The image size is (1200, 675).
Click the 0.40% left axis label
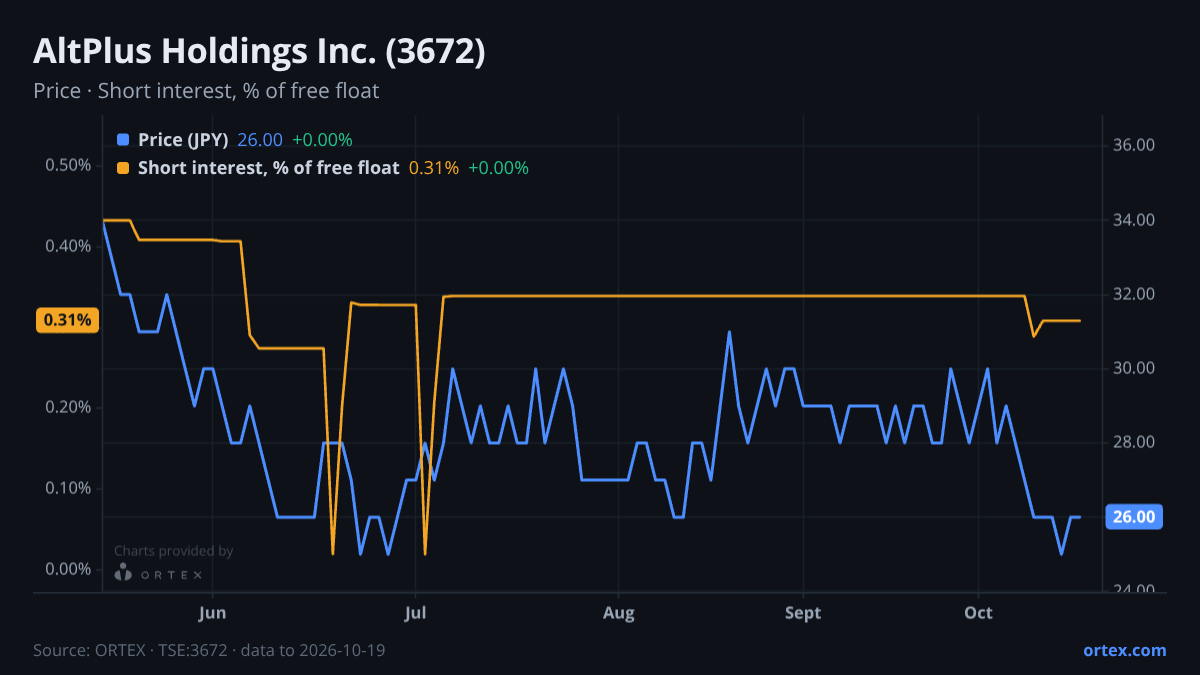69,246
